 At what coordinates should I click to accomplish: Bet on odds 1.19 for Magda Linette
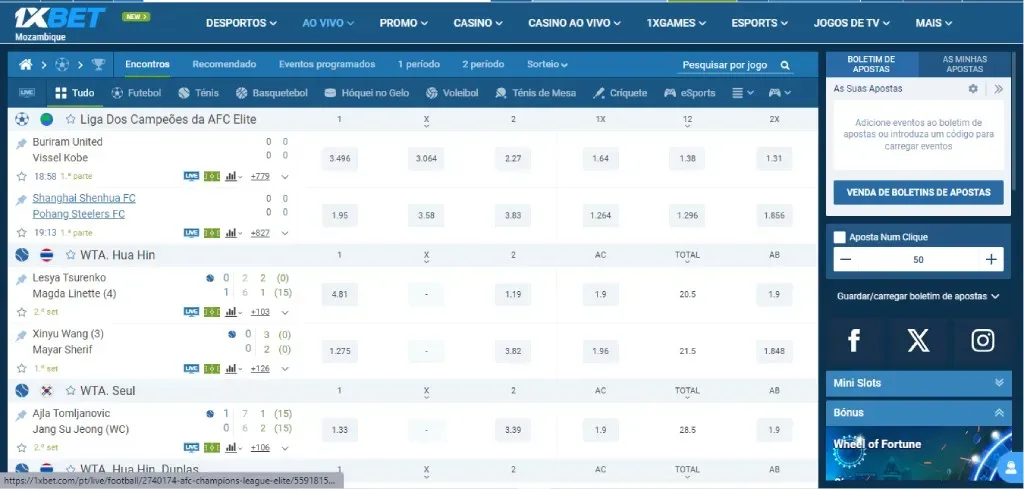pos(513,294)
